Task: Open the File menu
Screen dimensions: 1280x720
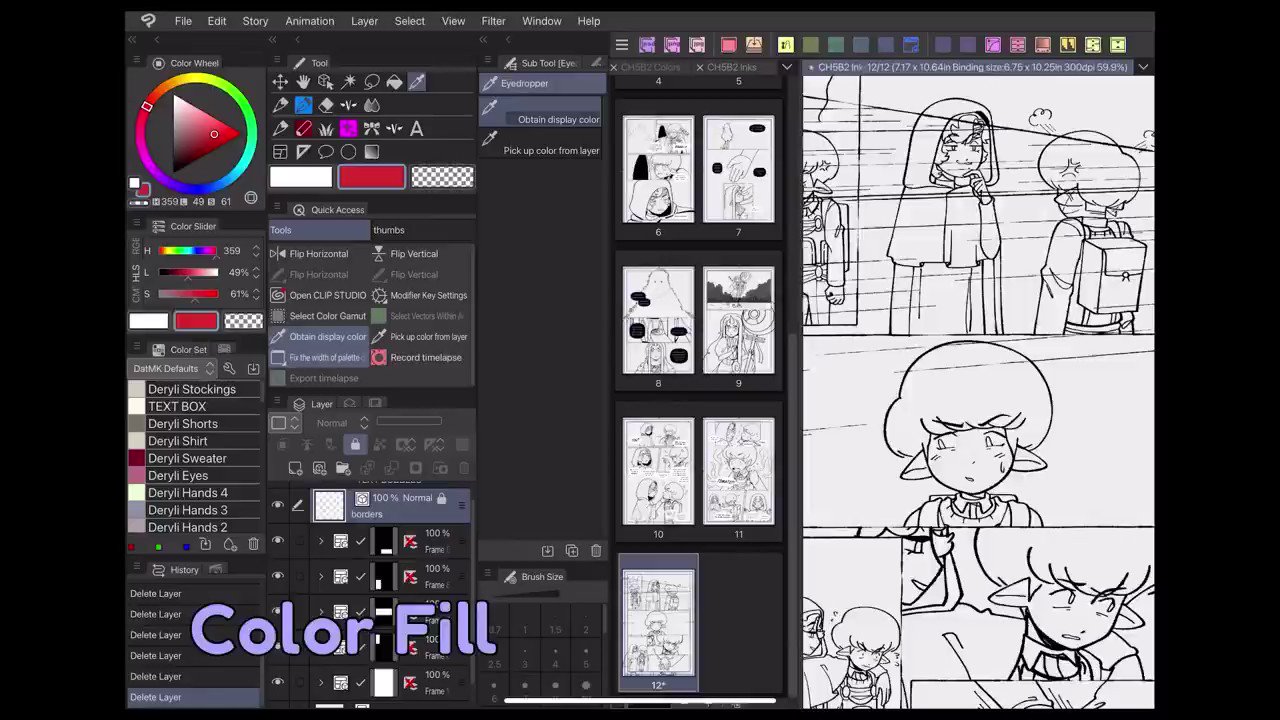Action: [x=183, y=21]
